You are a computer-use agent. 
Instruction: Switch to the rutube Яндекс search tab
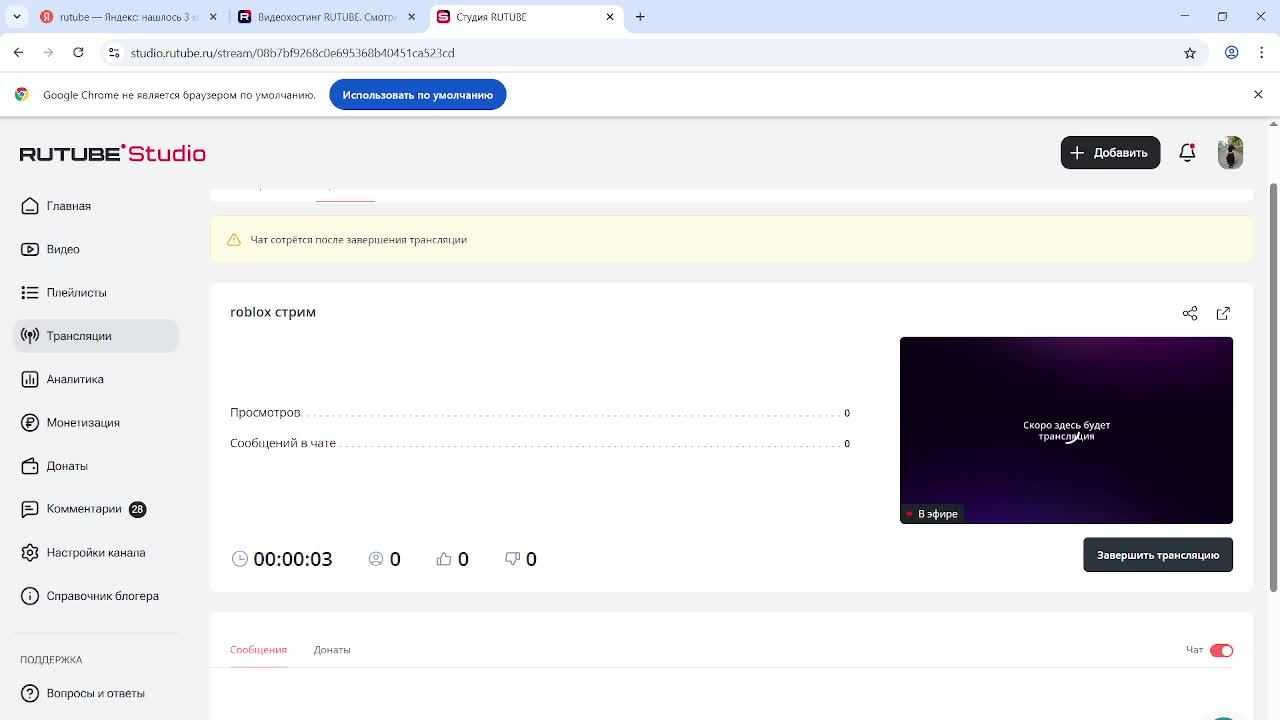(x=128, y=17)
